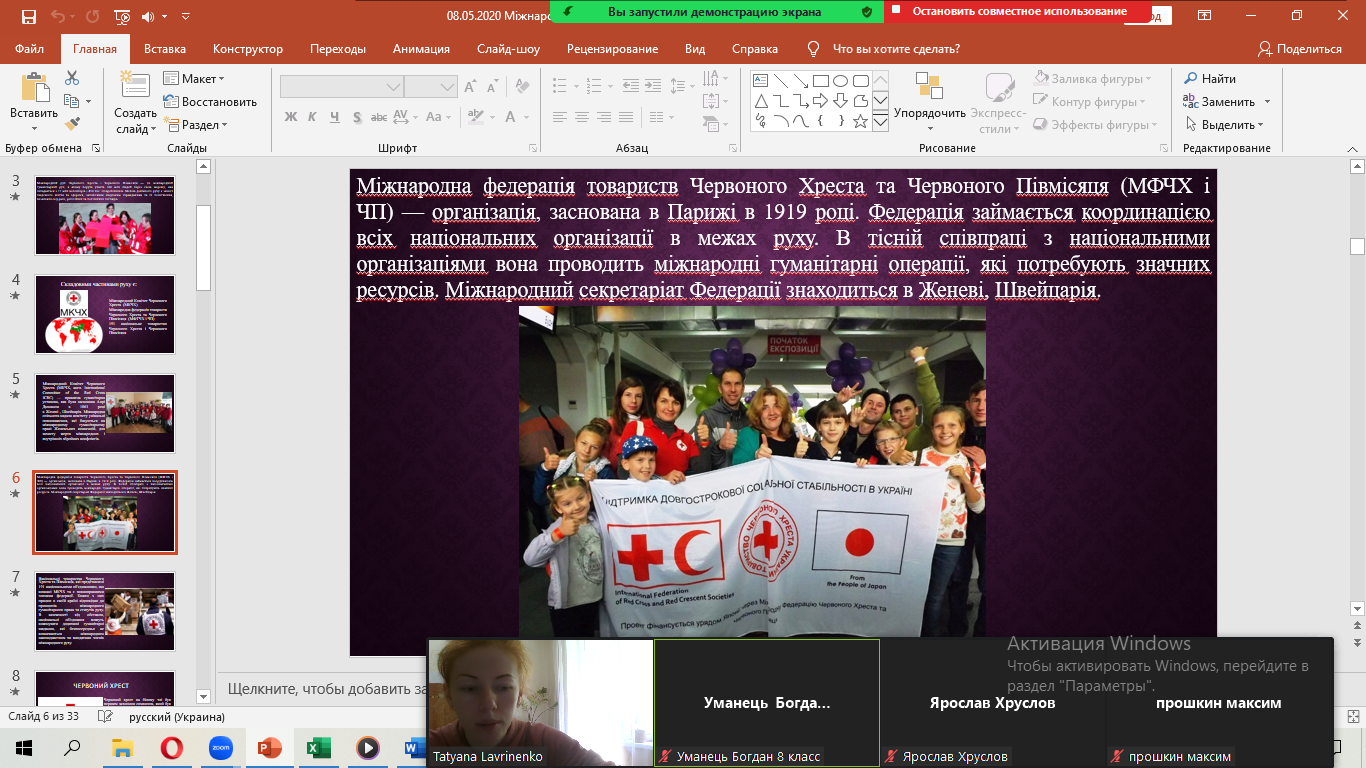1366x768 pixels.
Task: Pick the right block arrow shape
Action: click(x=820, y=101)
